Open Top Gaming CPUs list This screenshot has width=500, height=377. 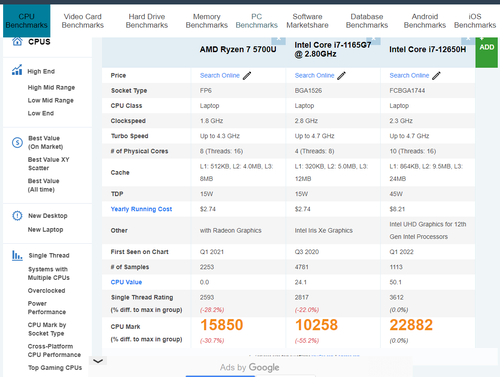55,368
